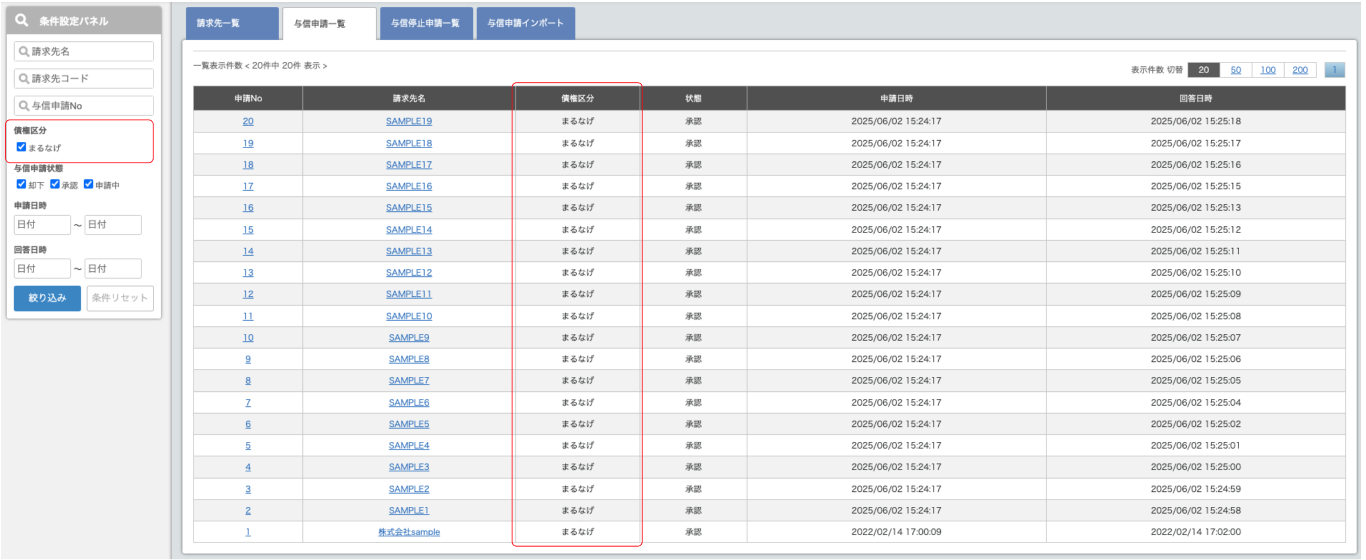Open application number 20 link
The image size is (1366, 560).
pyautogui.click(x=248, y=121)
